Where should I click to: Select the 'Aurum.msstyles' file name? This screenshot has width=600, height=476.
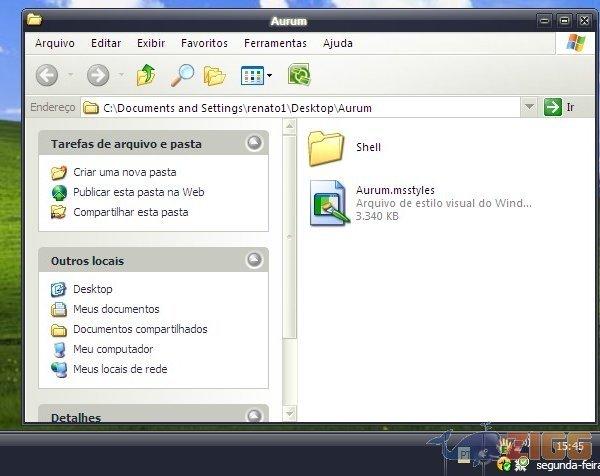point(395,190)
